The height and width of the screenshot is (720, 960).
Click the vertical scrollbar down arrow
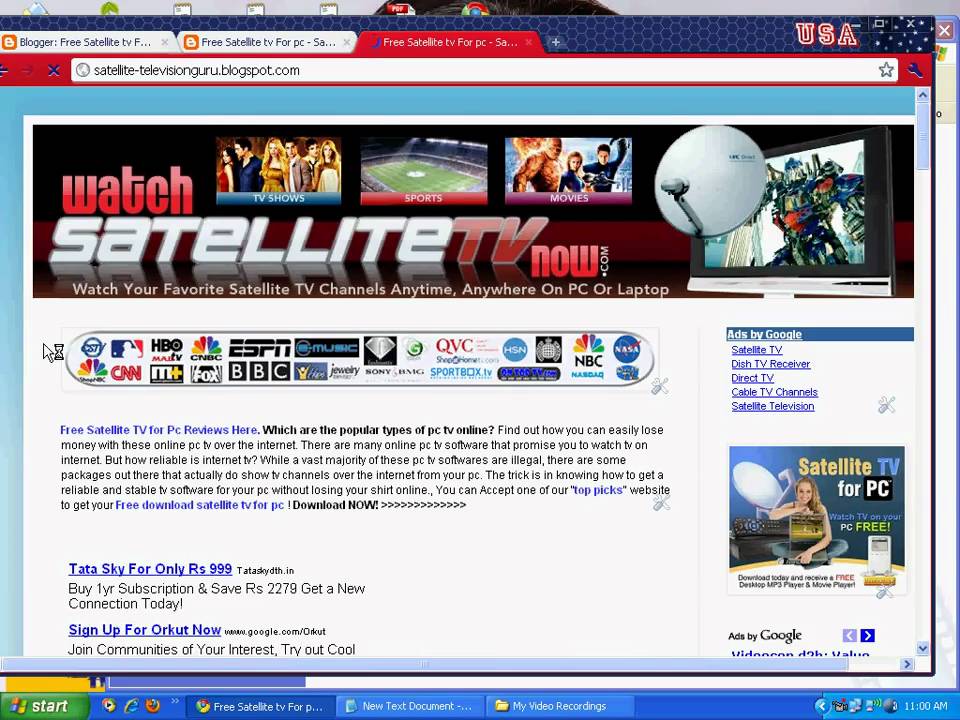[923, 648]
